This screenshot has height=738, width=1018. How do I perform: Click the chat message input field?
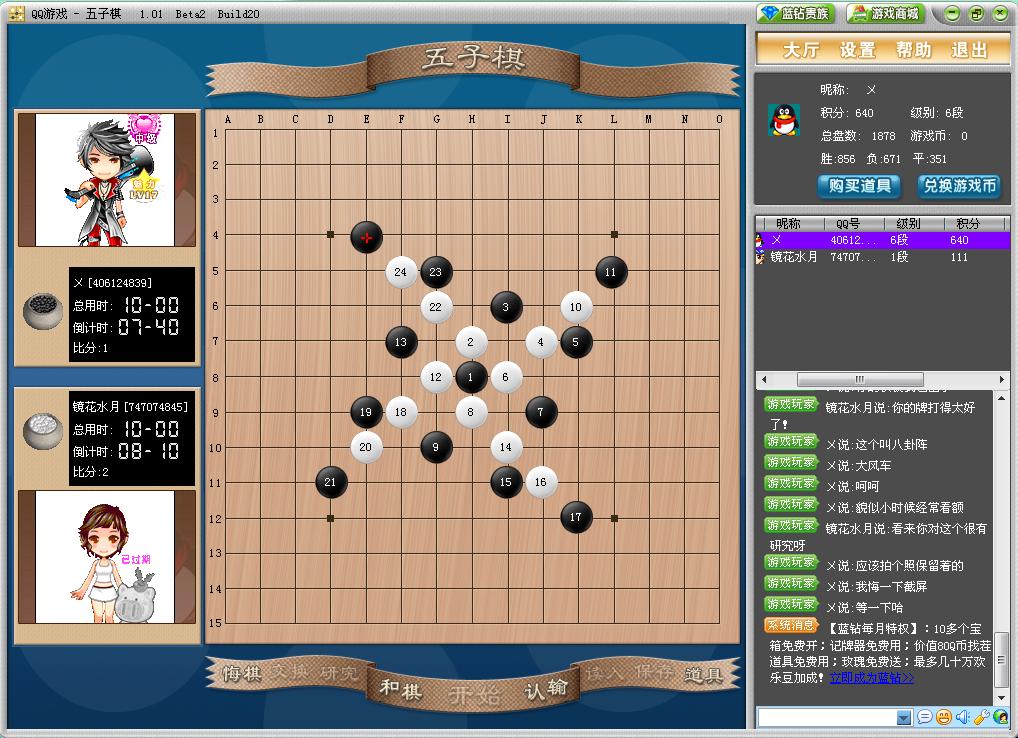coord(827,717)
